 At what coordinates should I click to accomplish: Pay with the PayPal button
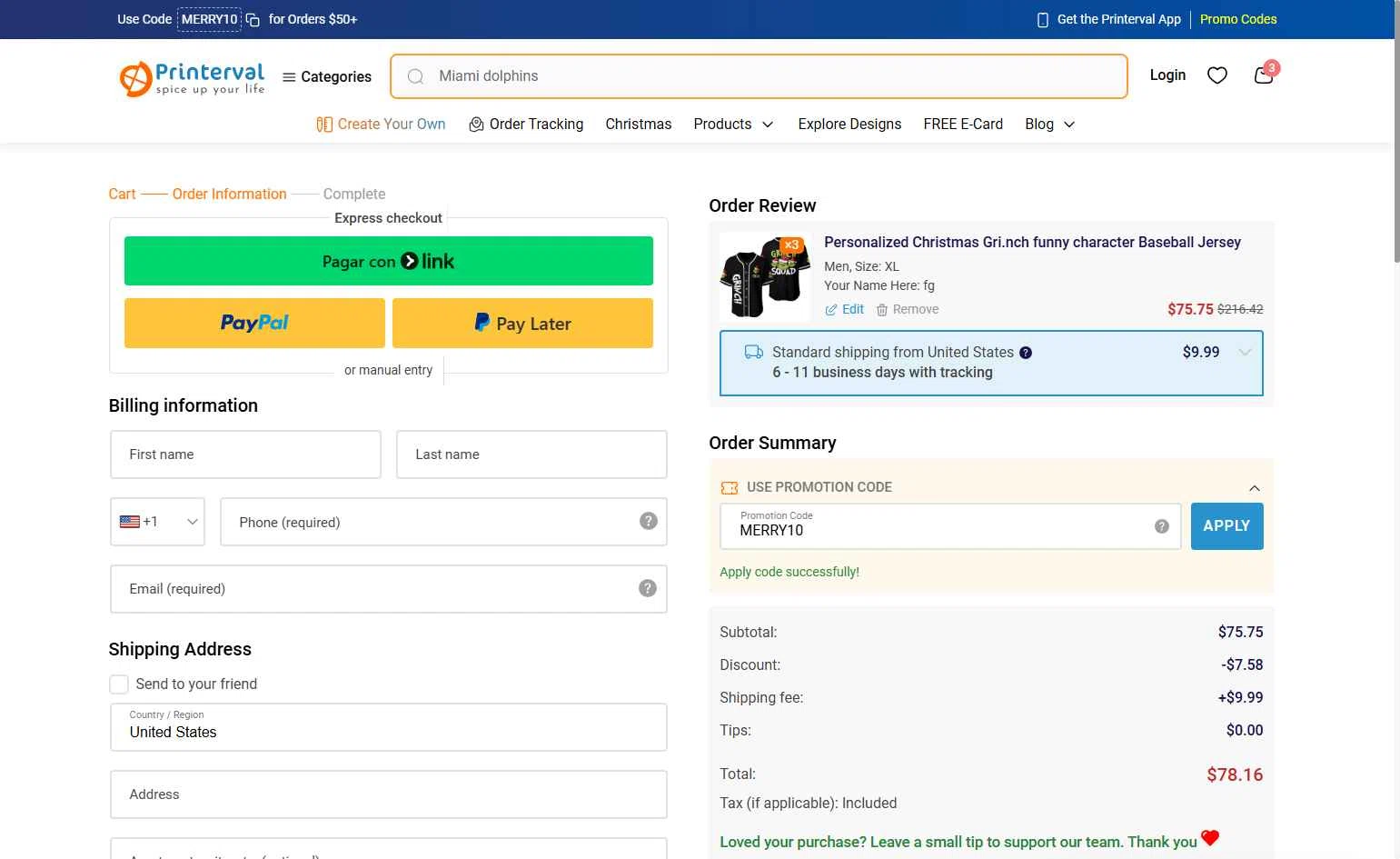click(x=254, y=324)
